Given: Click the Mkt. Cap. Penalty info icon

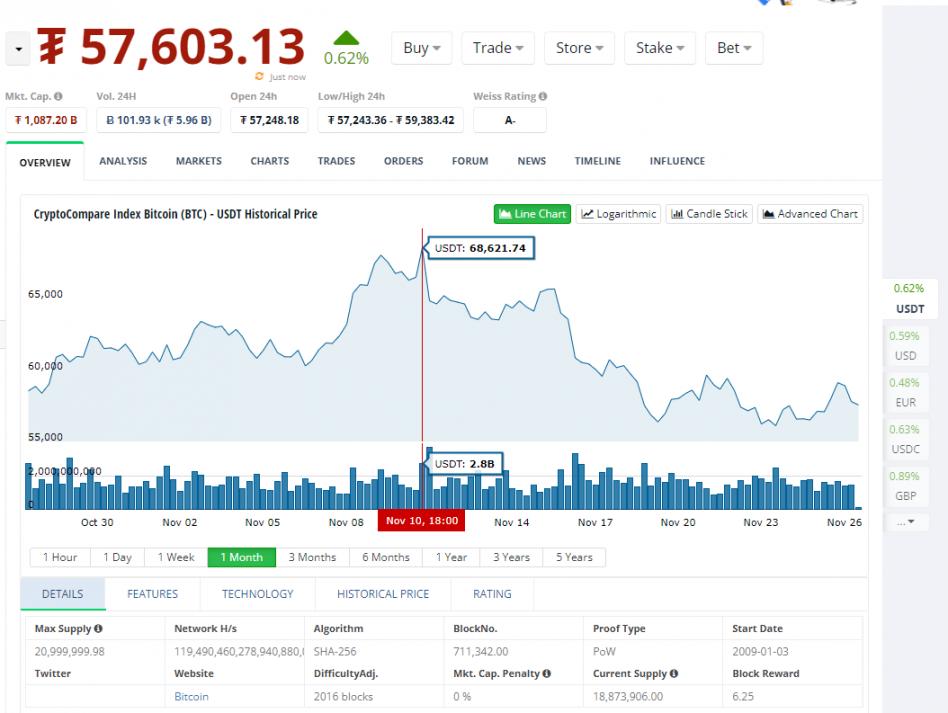Looking at the screenshot, I should [x=547, y=674].
